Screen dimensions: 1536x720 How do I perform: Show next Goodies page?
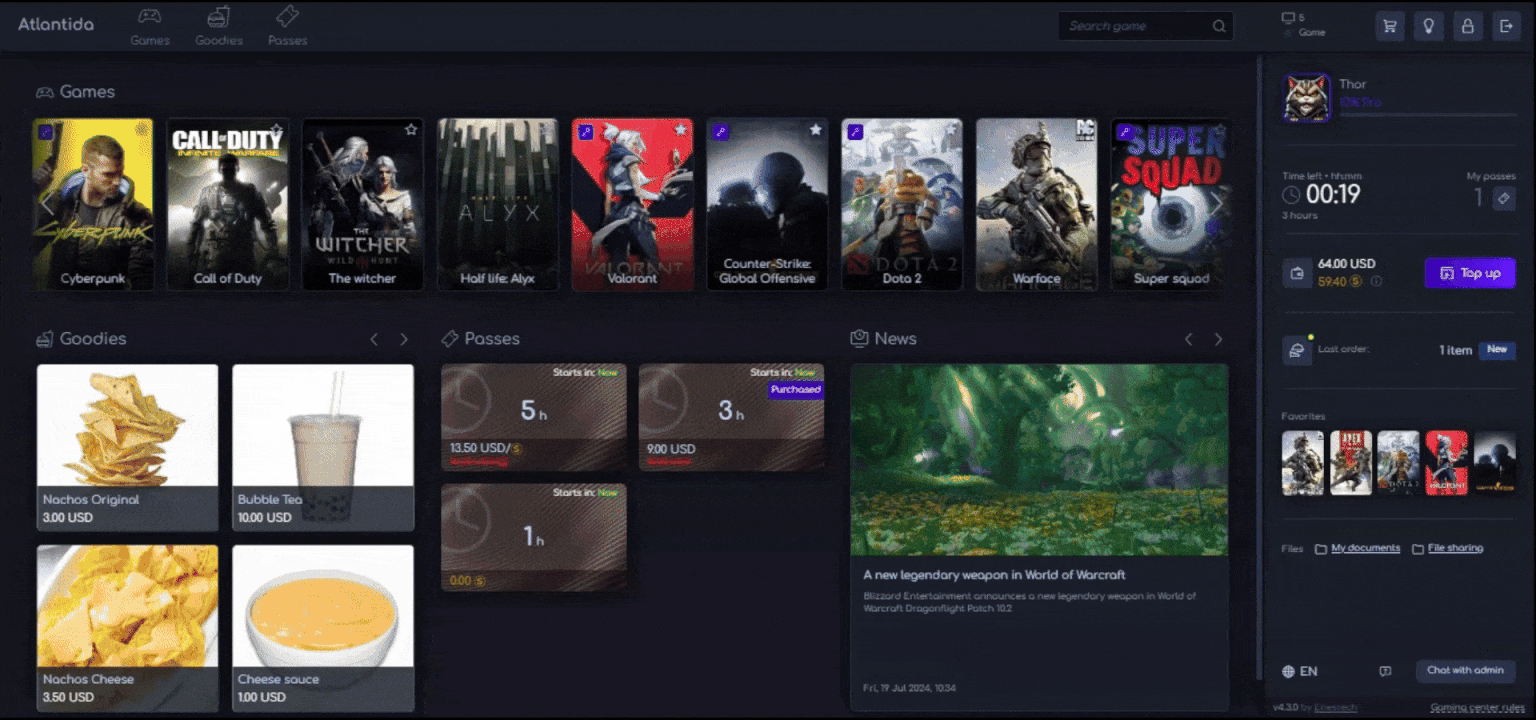click(404, 339)
